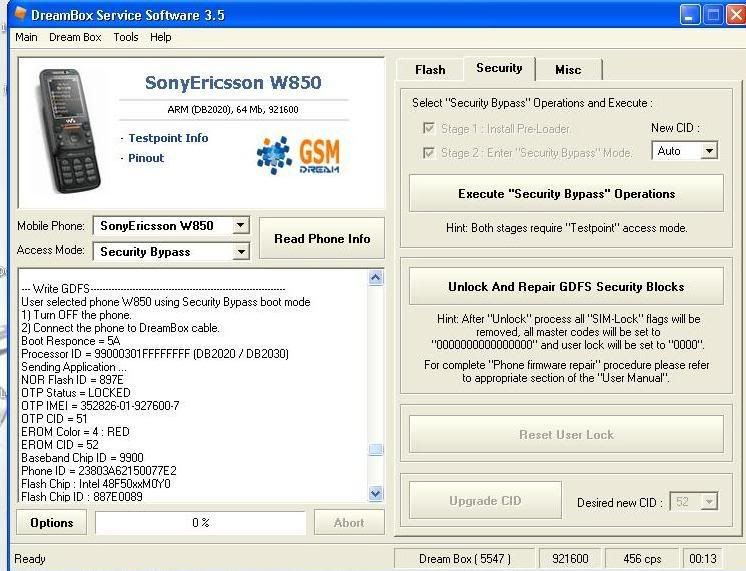This screenshot has height=571, width=746.
Task: Click the Ready status bar text
Action: pyautogui.click(x=29, y=559)
